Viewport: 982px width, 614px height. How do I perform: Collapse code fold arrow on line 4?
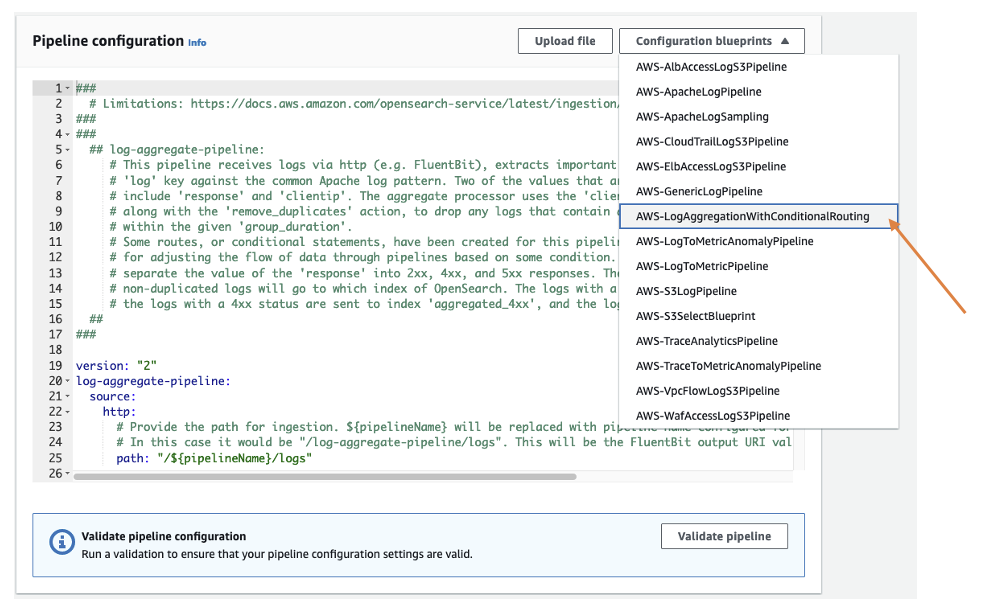(68, 134)
